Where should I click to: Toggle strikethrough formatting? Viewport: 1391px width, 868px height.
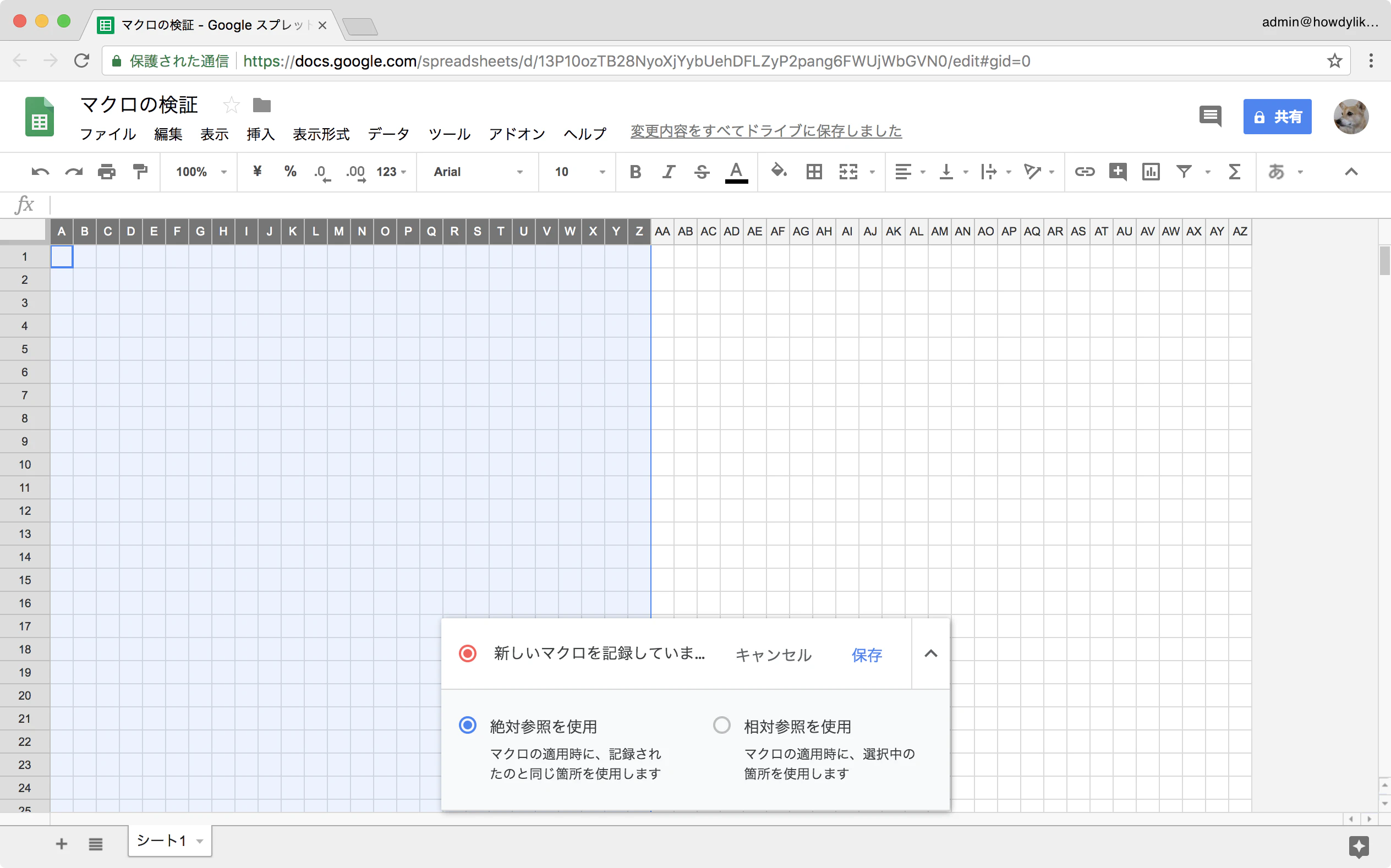(702, 172)
